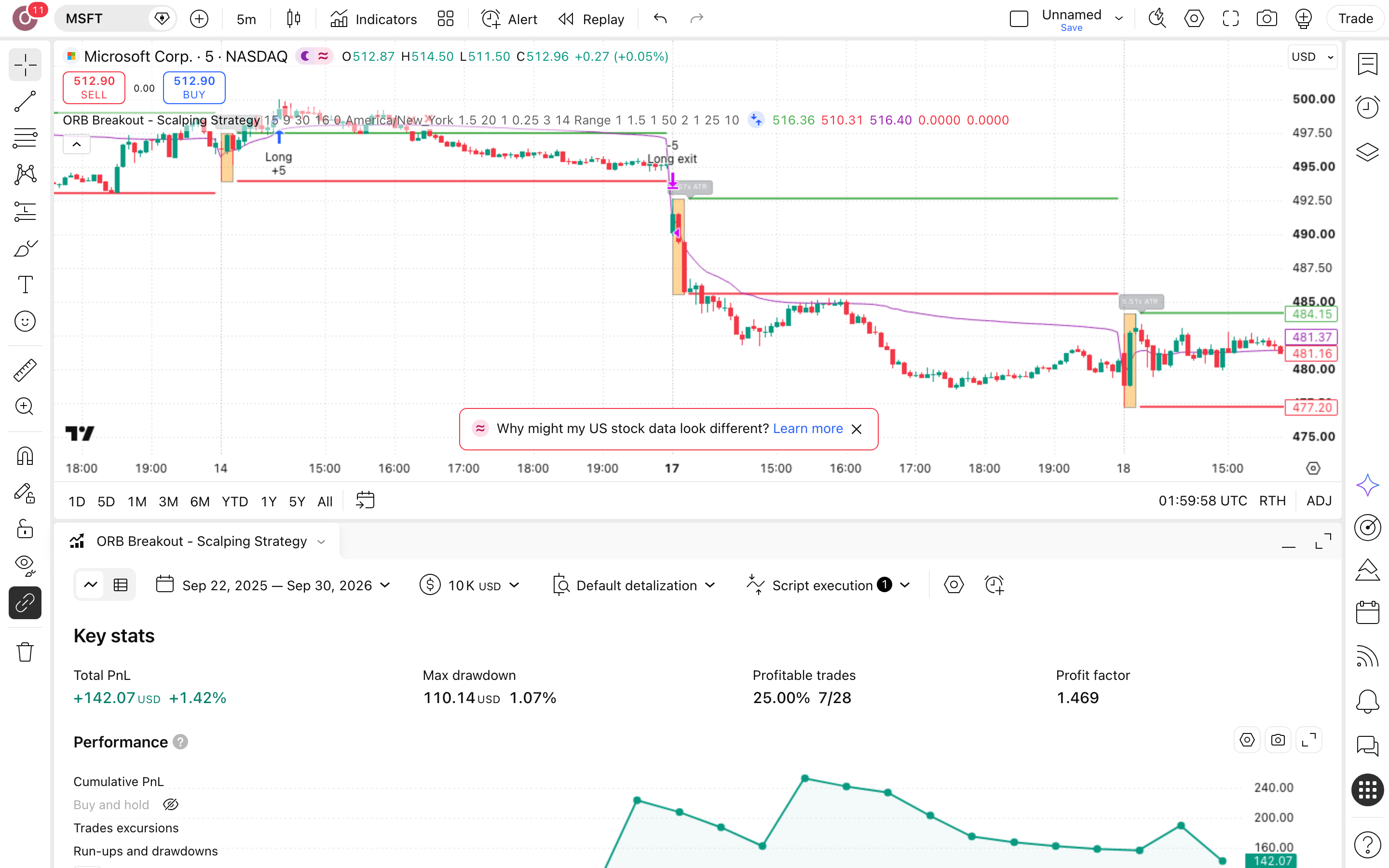Click the Trade button

(1355, 19)
